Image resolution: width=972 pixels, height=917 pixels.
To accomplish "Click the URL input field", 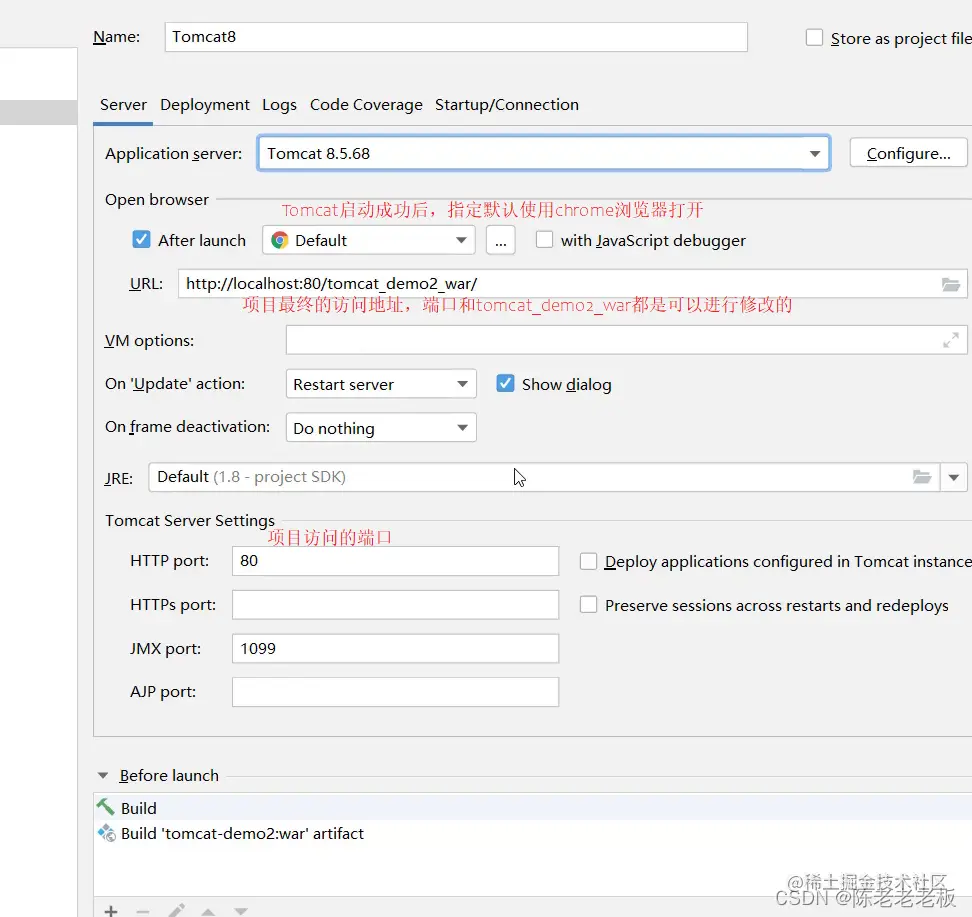I will pos(572,283).
